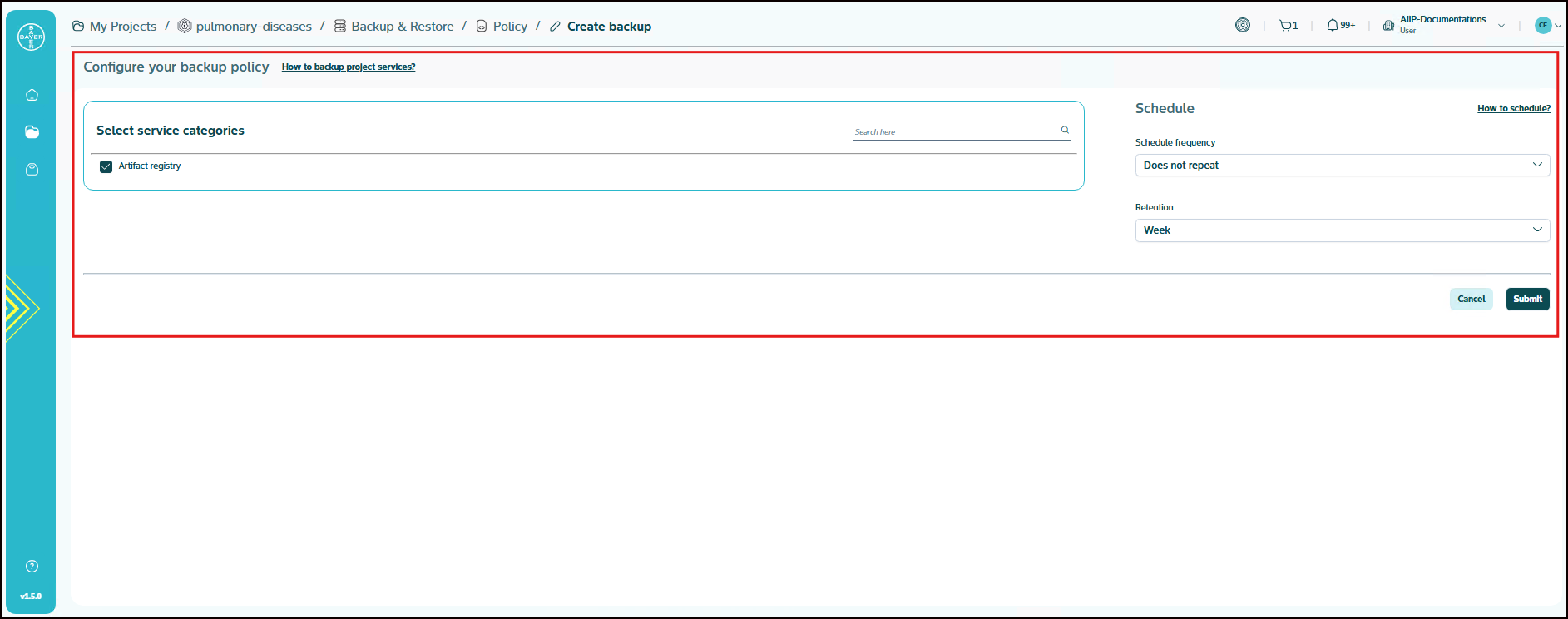This screenshot has width=1568, height=619.
Task: Click the circular emblem icon beside the cart
Action: [1242, 25]
